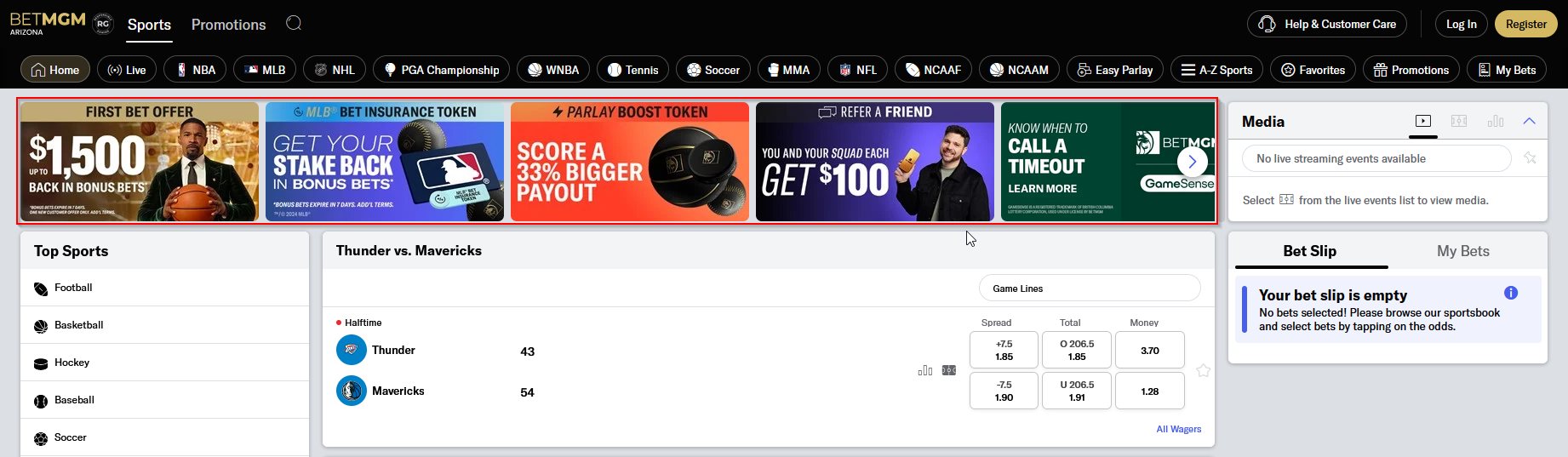Image resolution: width=1568 pixels, height=457 pixels.
Task: Bet Thunder spread +7.5 at 1.85
Action: coord(1004,350)
